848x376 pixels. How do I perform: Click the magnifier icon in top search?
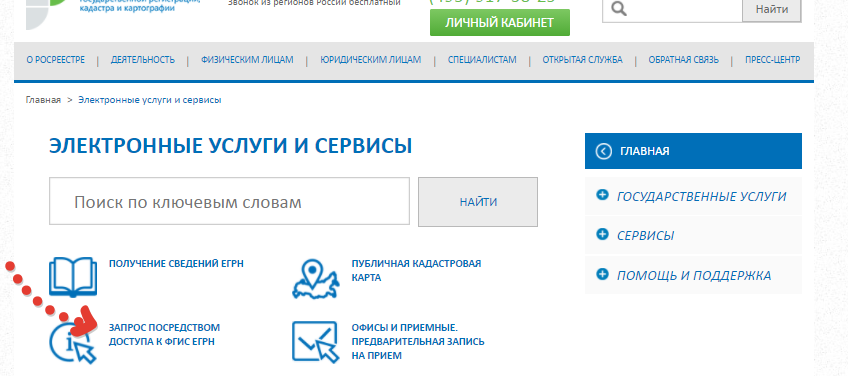(x=620, y=9)
